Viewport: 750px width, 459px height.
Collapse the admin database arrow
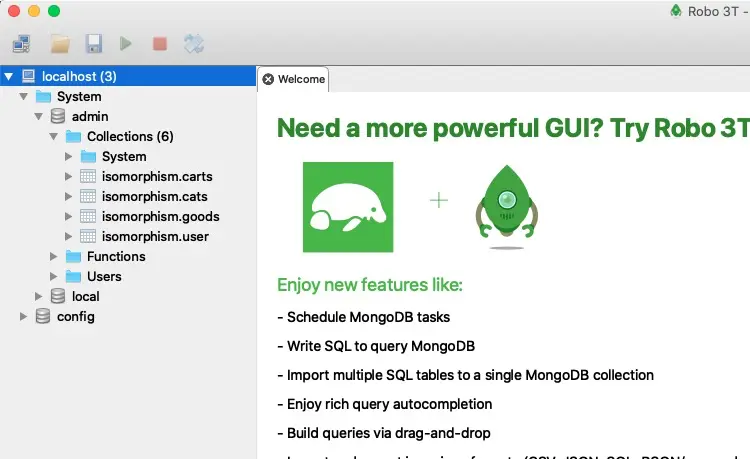[x=39, y=117]
